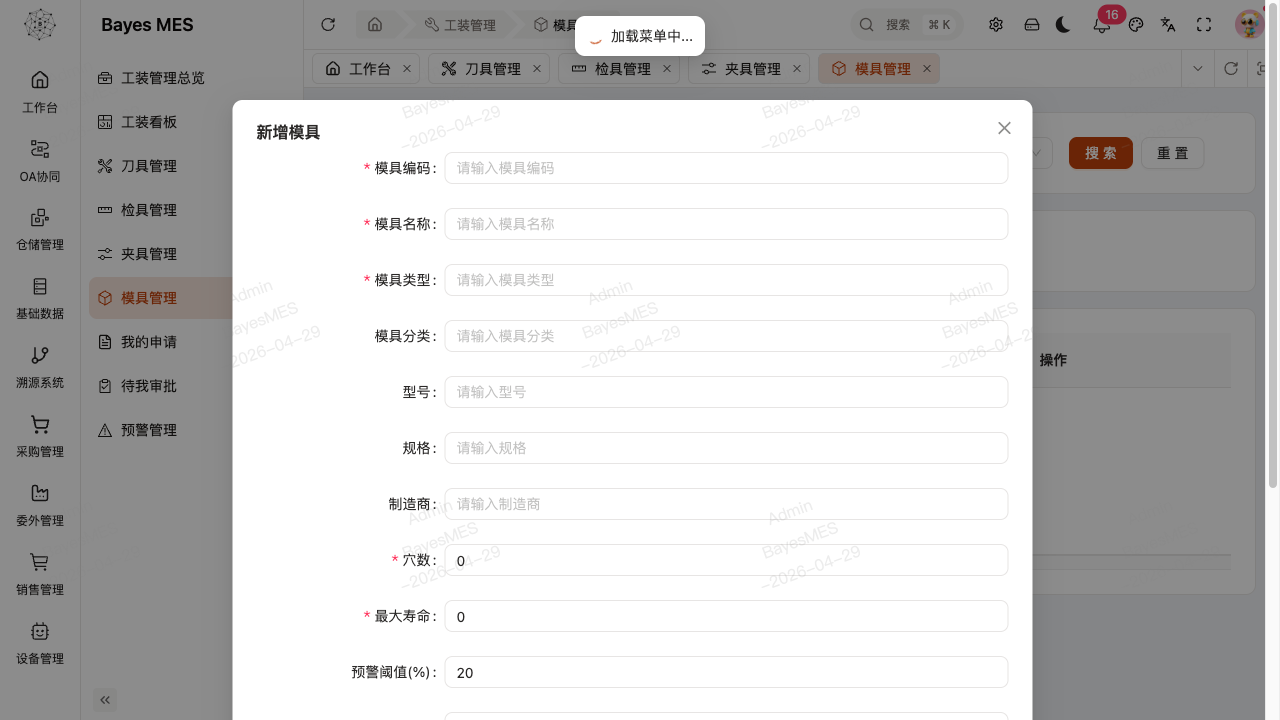The height and width of the screenshot is (720, 1280).
Task: Click the inbox tray icon in header
Action: 1032,25
